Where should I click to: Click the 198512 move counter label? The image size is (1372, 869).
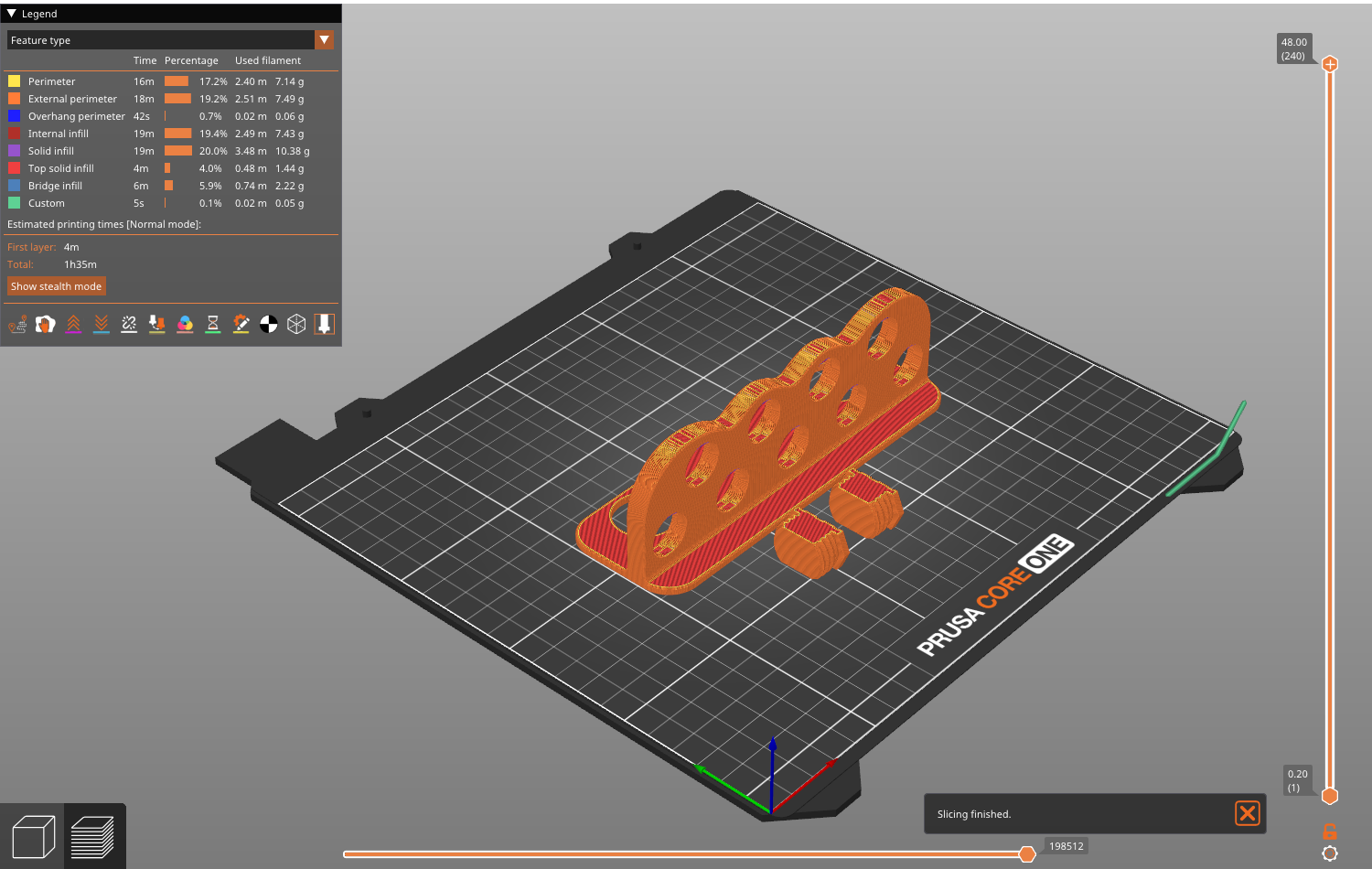tap(1066, 846)
